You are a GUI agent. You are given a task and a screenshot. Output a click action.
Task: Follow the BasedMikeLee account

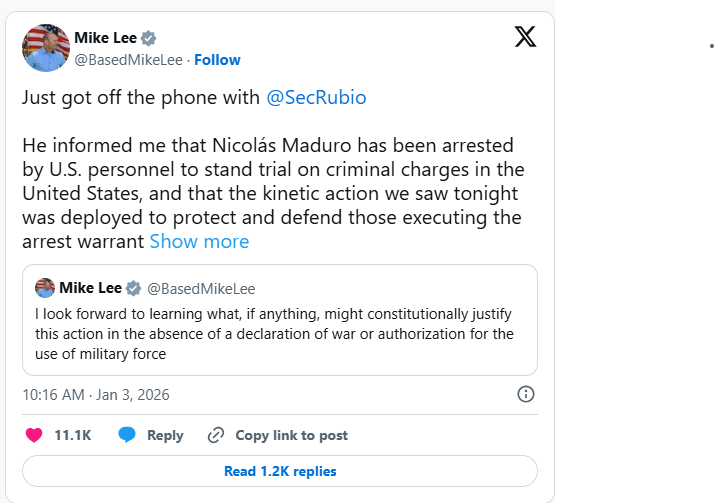217,60
